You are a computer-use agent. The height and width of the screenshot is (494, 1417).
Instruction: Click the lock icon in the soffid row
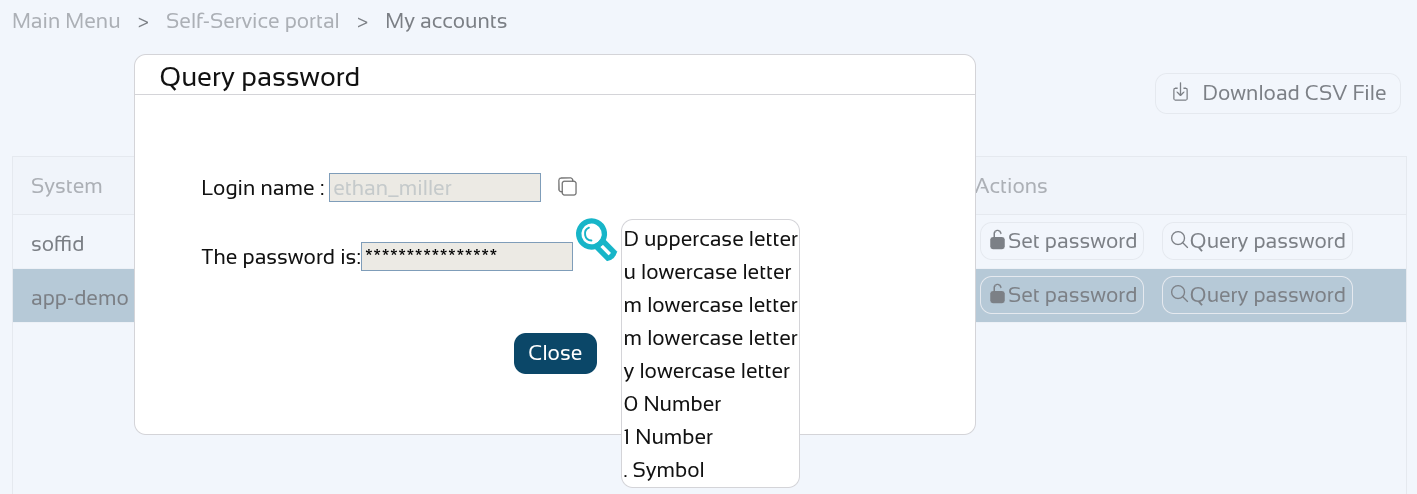(997, 240)
